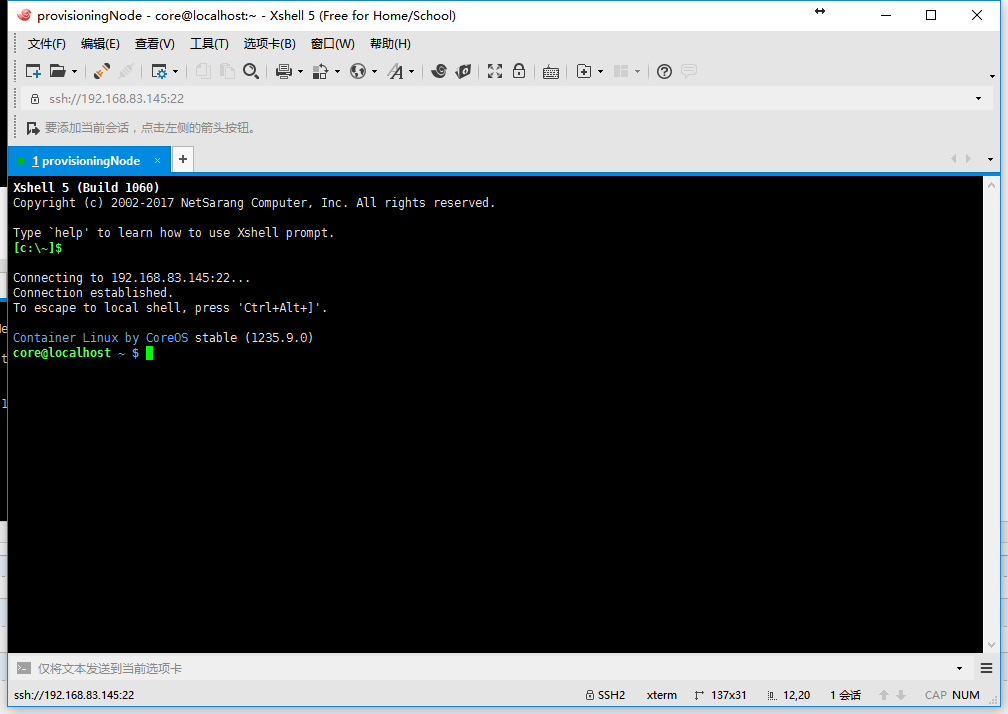Screen dimensions: 1008x714
Task: Expand the New tab group dropdown arrow
Action: 600,71
